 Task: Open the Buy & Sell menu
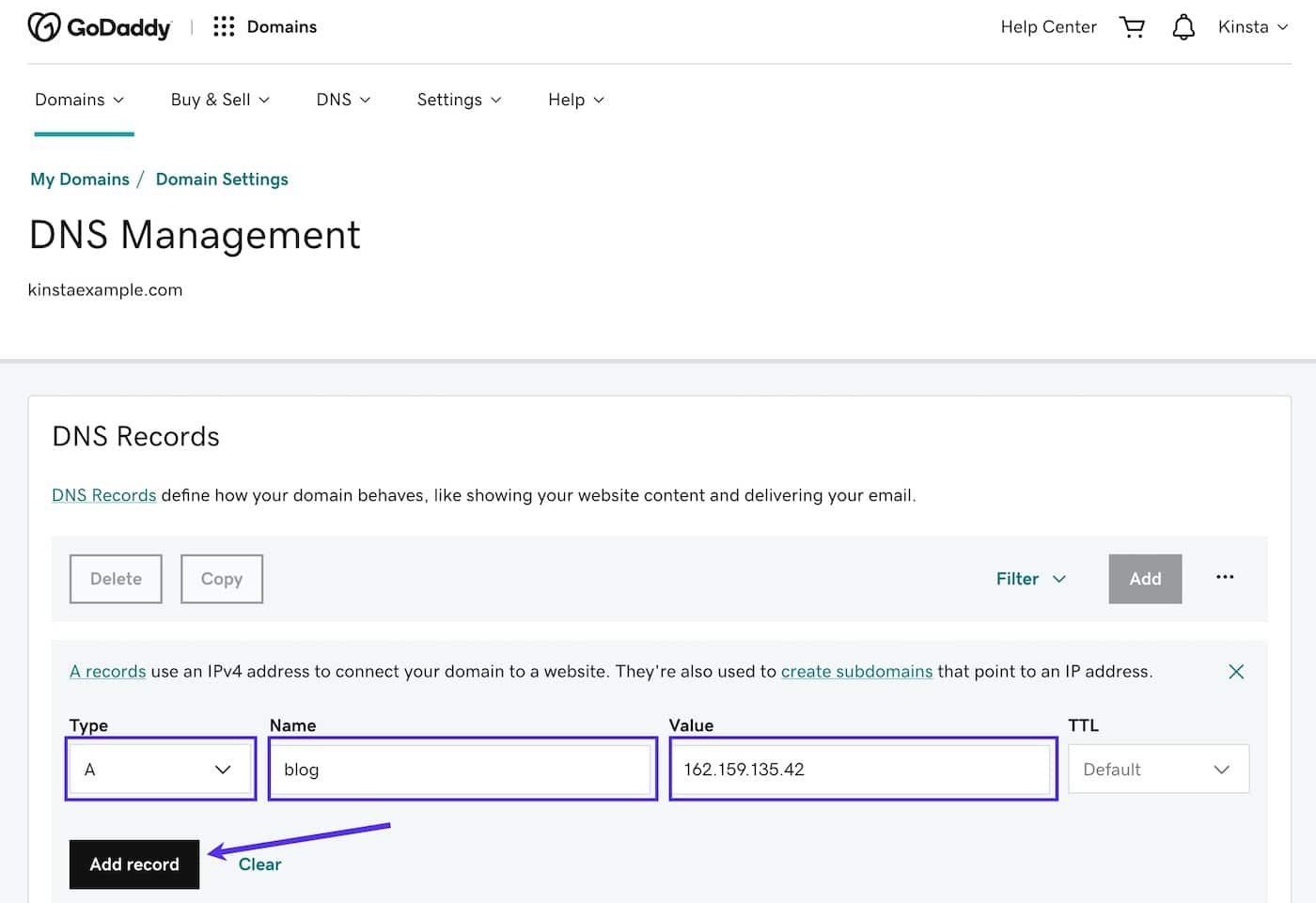coord(220,100)
